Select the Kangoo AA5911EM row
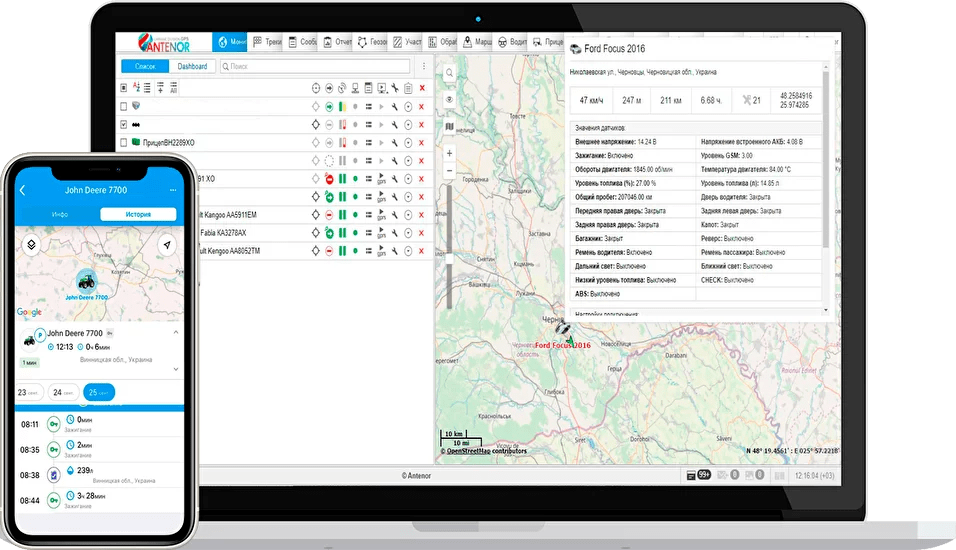The image size is (956, 550). (316, 215)
